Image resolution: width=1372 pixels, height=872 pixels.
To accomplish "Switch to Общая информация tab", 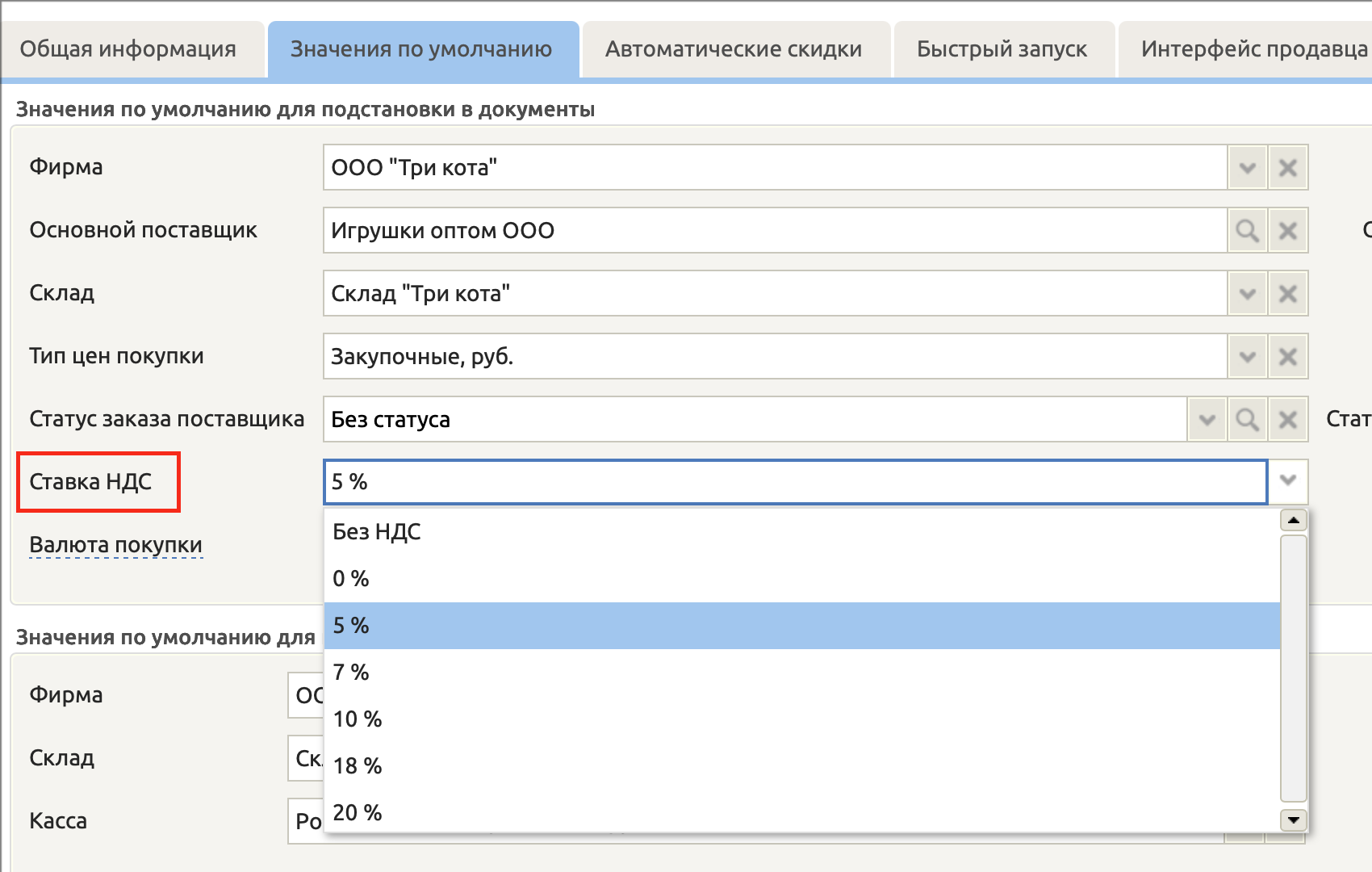I will coord(128,49).
